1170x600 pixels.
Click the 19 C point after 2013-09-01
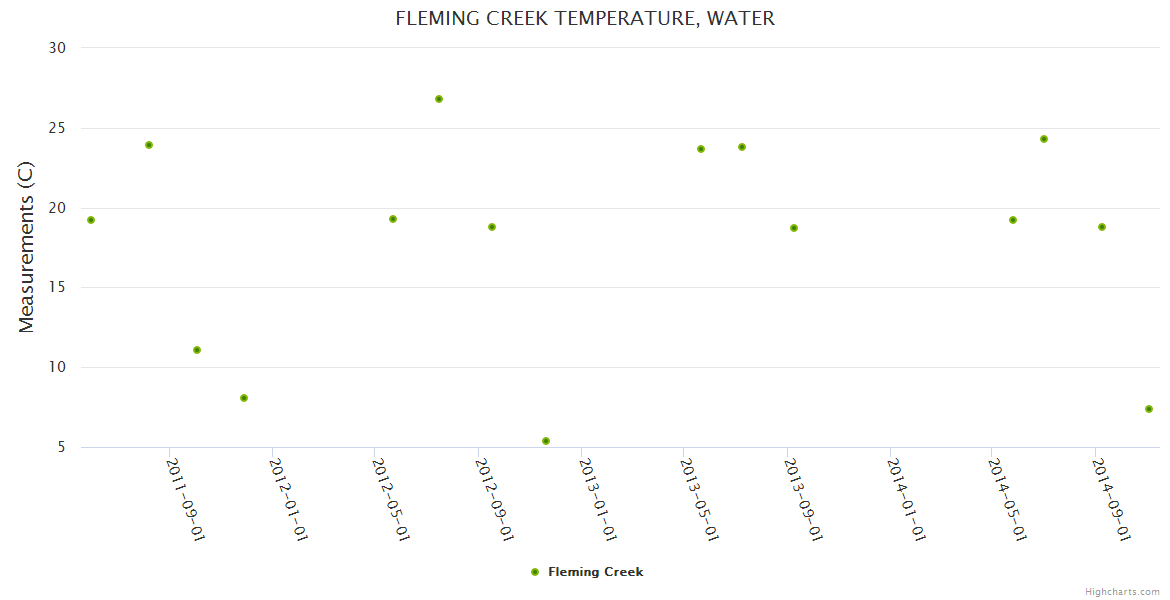(794, 228)
